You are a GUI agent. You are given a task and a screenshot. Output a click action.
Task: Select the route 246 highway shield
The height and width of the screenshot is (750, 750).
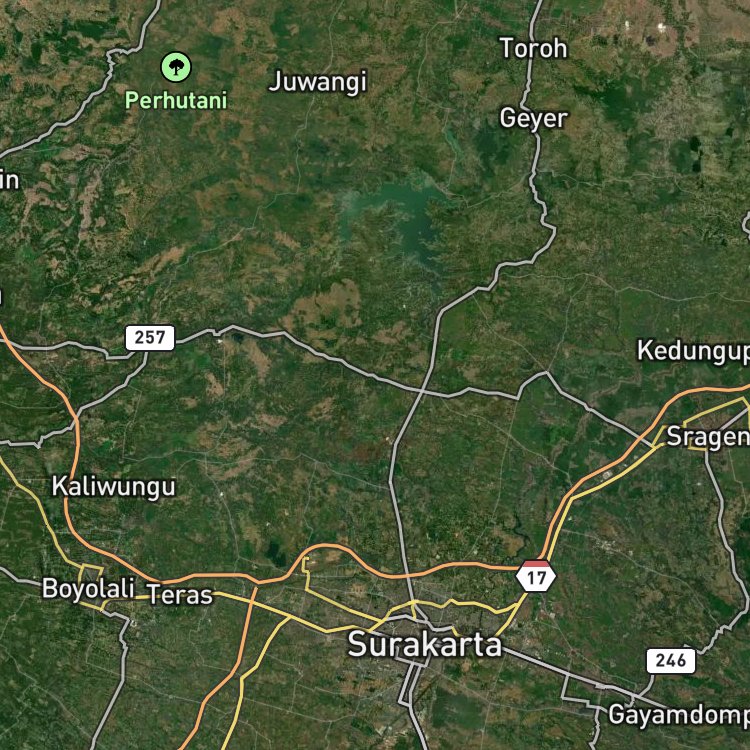pos(671,661)
